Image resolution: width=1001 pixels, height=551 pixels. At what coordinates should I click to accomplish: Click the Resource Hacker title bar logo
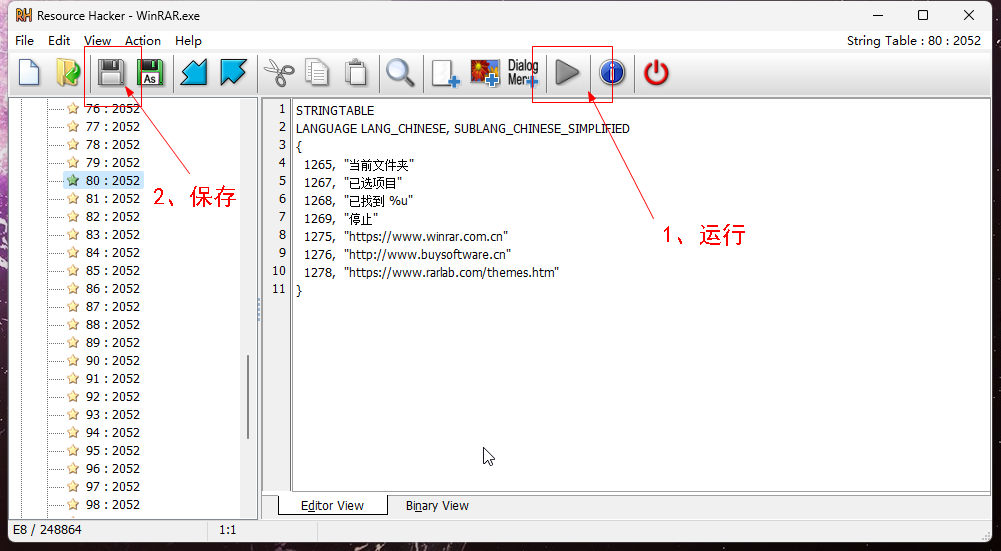pos(24,15)
